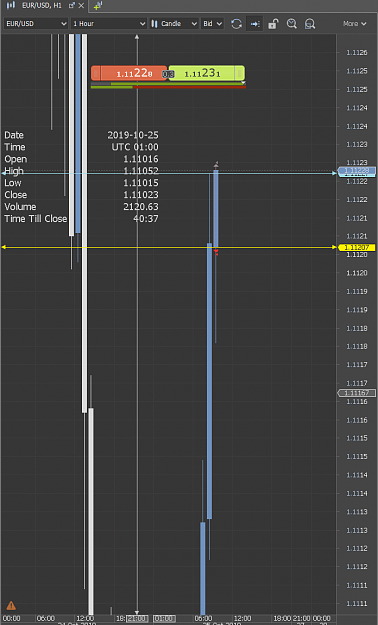The width and height of the screenshot is (378, 625).
Task: Click the small arrow under the Buy button
Action: click(243, 83)
